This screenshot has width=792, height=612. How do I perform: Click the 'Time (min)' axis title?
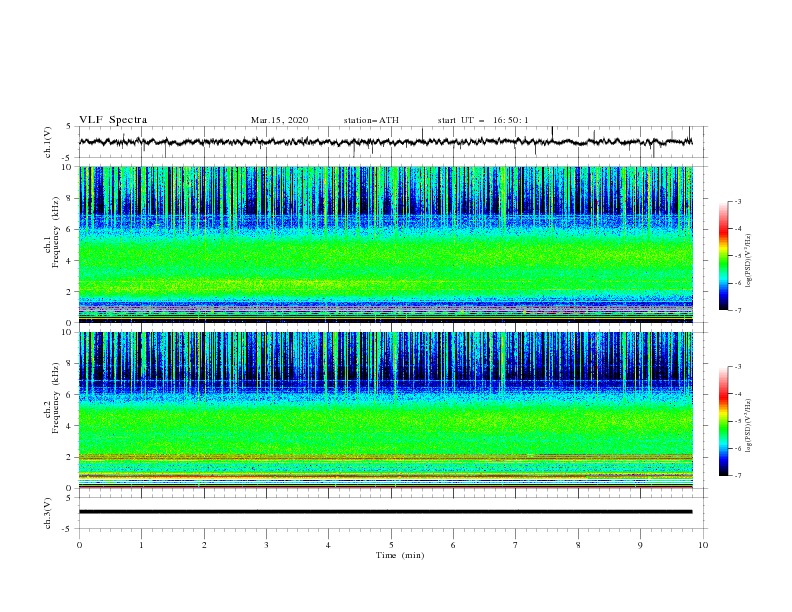(400, 555)
